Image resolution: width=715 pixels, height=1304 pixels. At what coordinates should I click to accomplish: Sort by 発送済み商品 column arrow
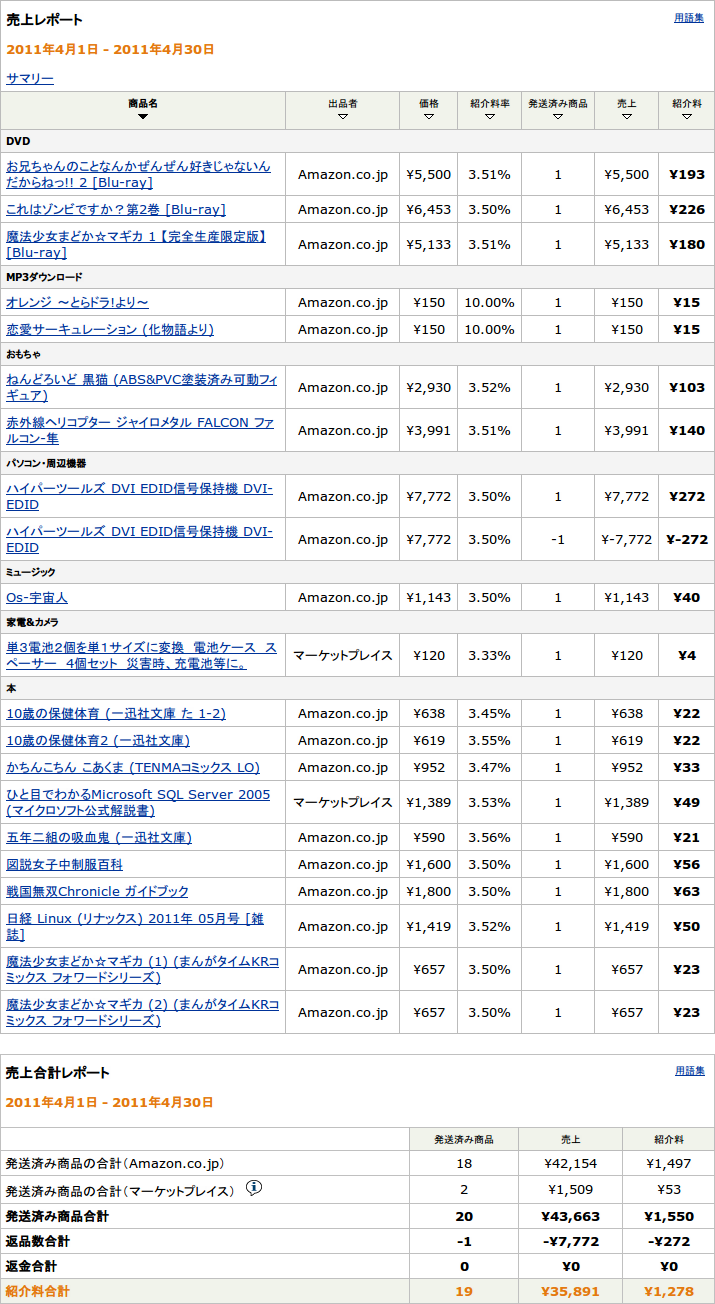tap(558, 117)
